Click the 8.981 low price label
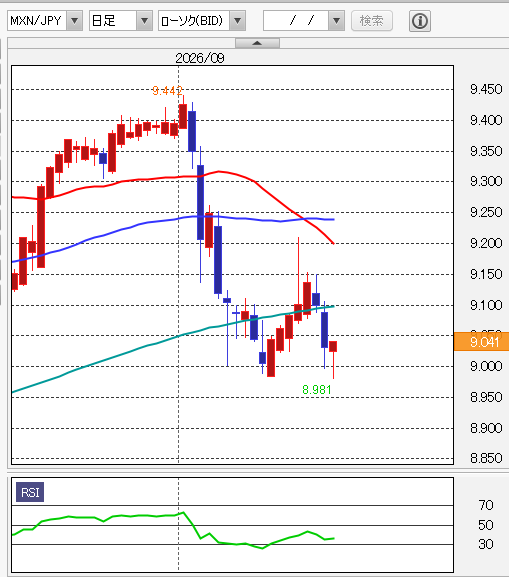 pyautogui.click(x=317, y=389)
